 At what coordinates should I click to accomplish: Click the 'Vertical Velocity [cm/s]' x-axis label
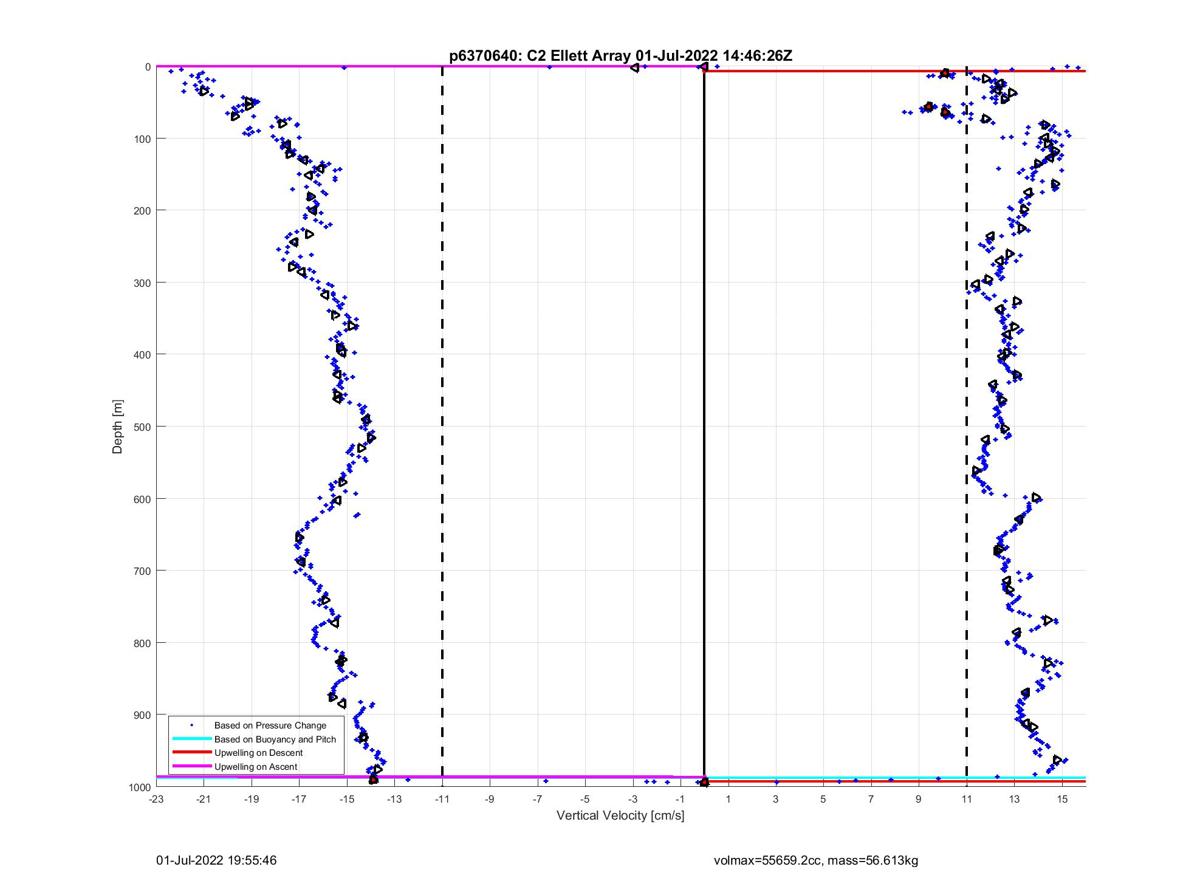(x=620, y=816)
